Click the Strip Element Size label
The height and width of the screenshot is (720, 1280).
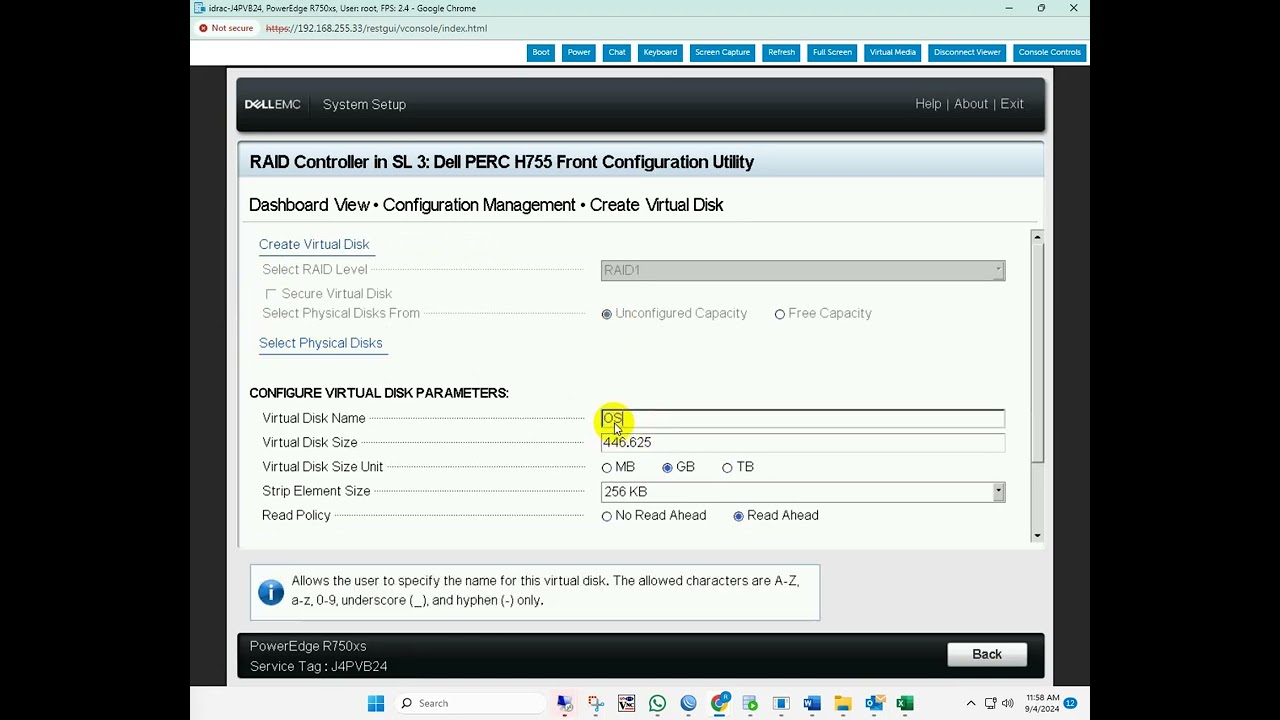point(316,491)
